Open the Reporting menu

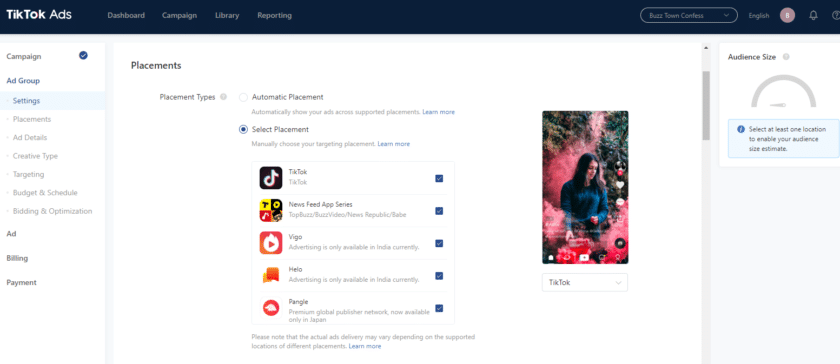[274, 16]
